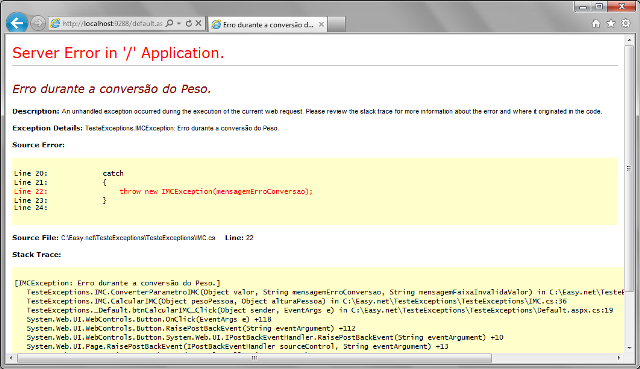Close the Internet Explorer window
The height and width of the screenshot is (369, 640).
(x=621, y=7)
